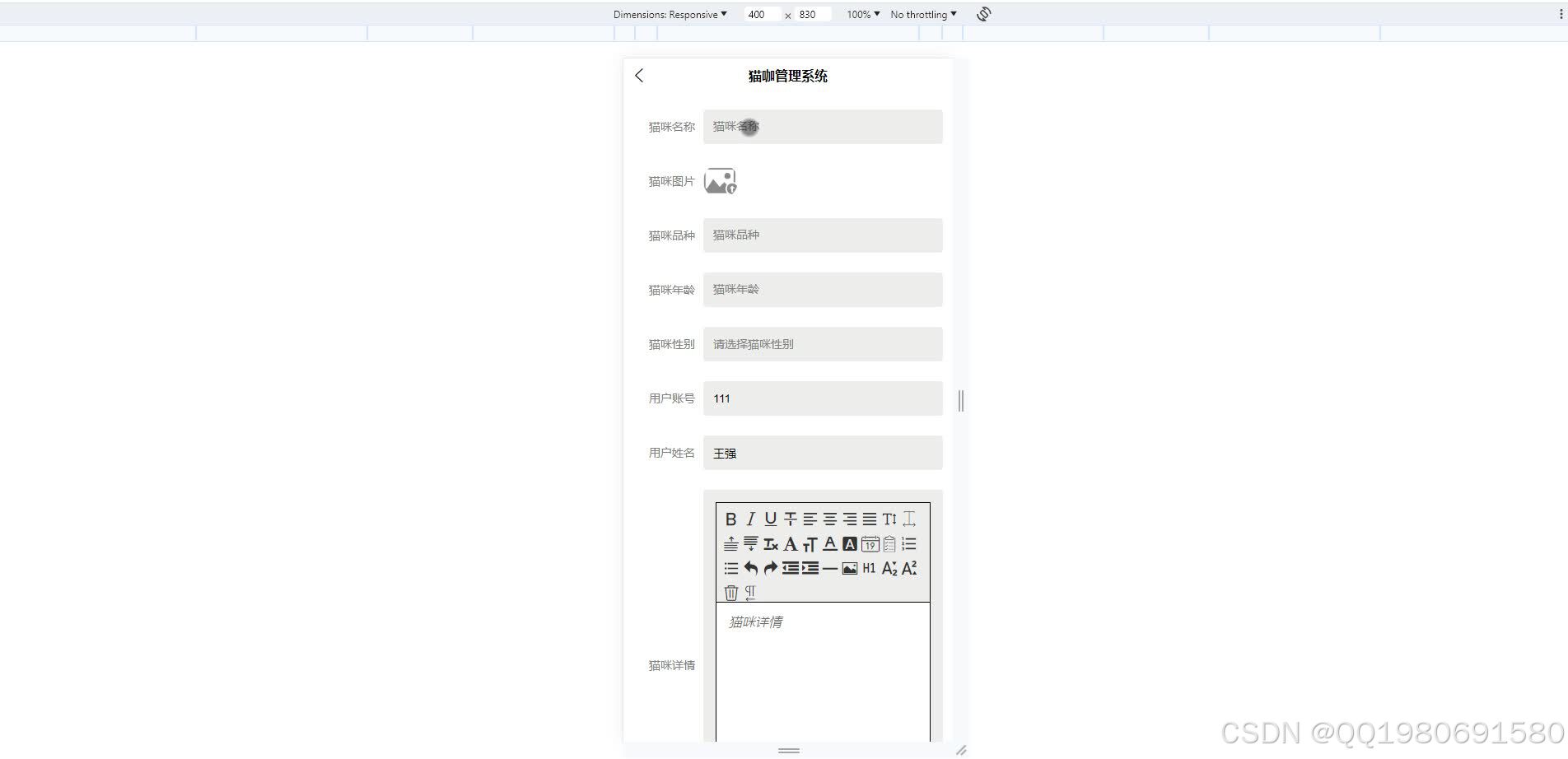Screen dimensions: 1568x759
Task: Toggle strikethrough formatting
Action: [x=789, y=519]
